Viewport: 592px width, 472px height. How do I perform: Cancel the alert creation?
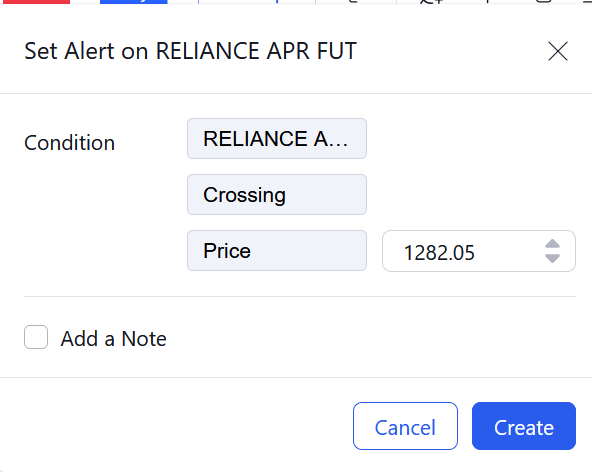(x=405, y=426)
